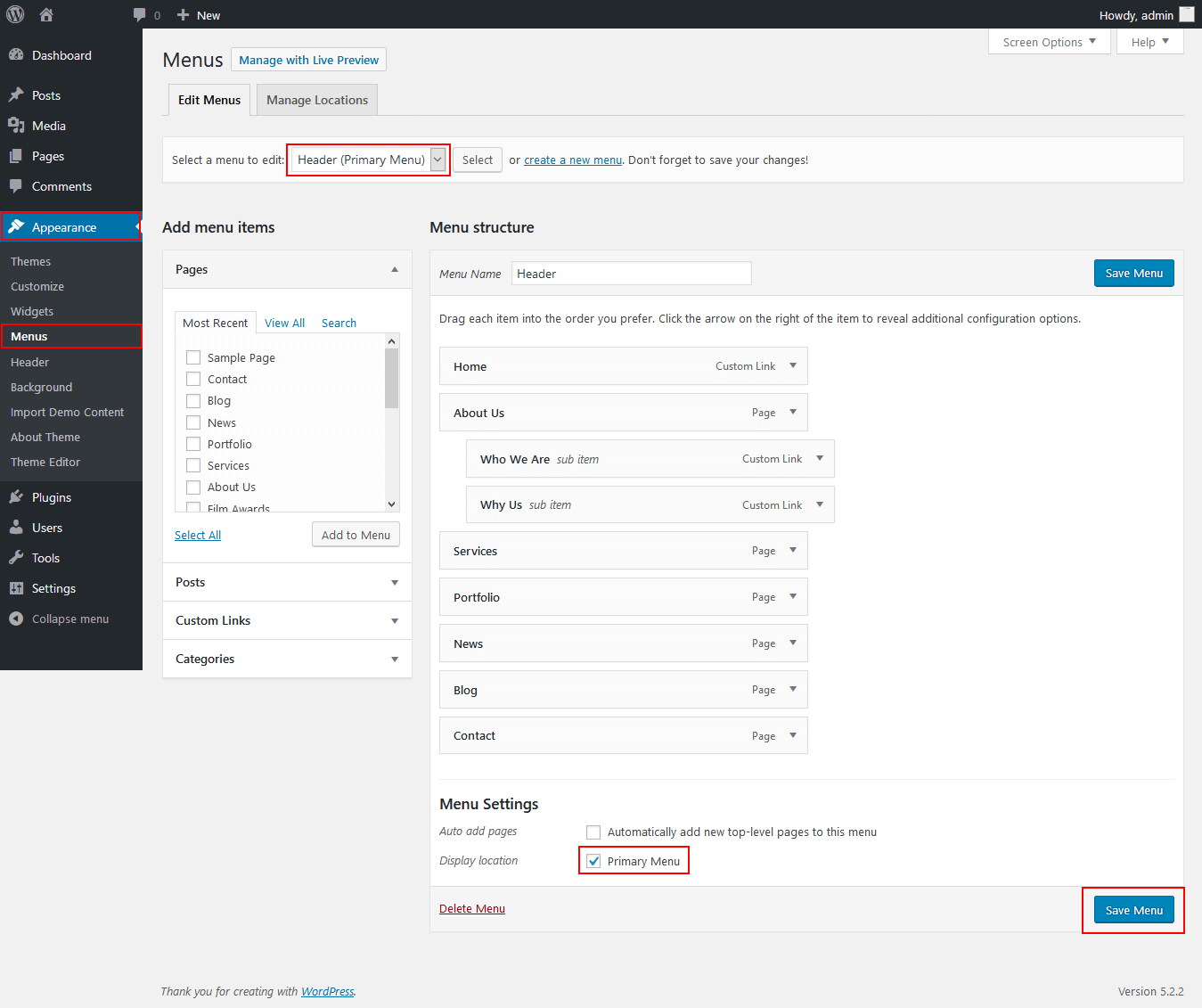Open the comments bubble icon in admin bar
This screenshot has height=1008, width=1202.
139,15
